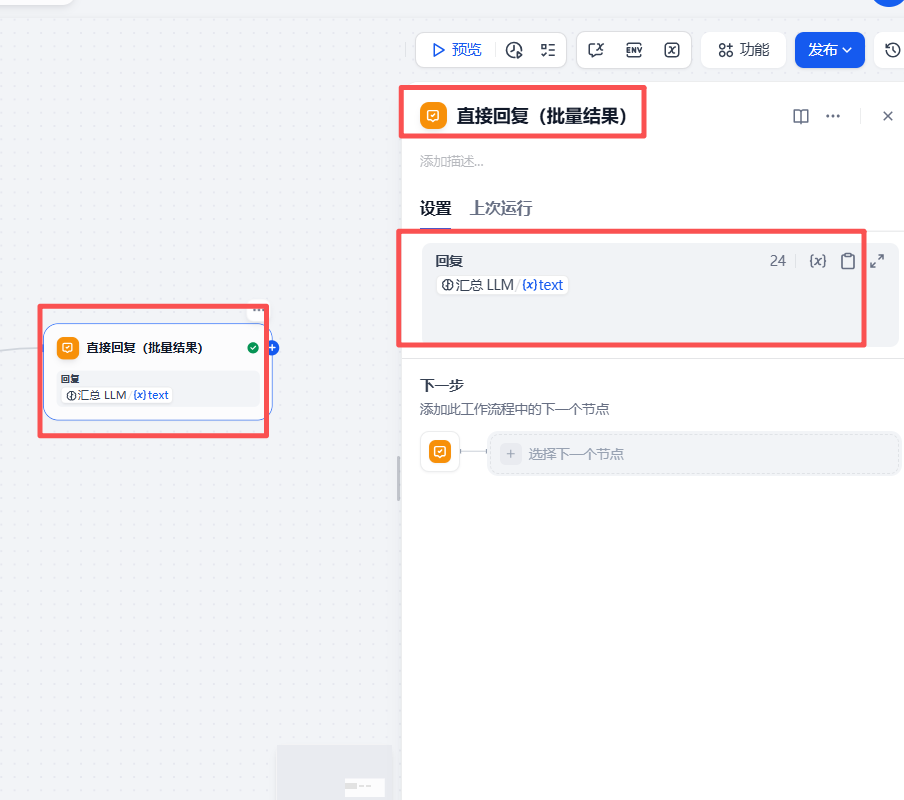
Task: Click the orange node icon in panel title
Action: click(x=433, y=116)
